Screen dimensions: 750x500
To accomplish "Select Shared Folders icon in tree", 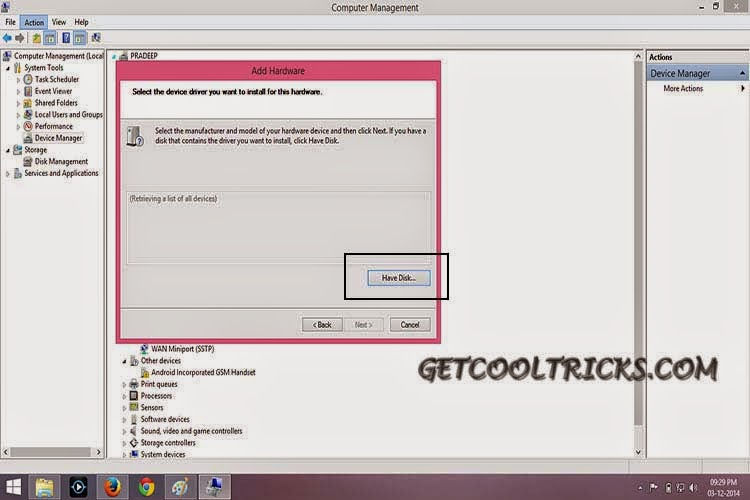I will 28,103.
